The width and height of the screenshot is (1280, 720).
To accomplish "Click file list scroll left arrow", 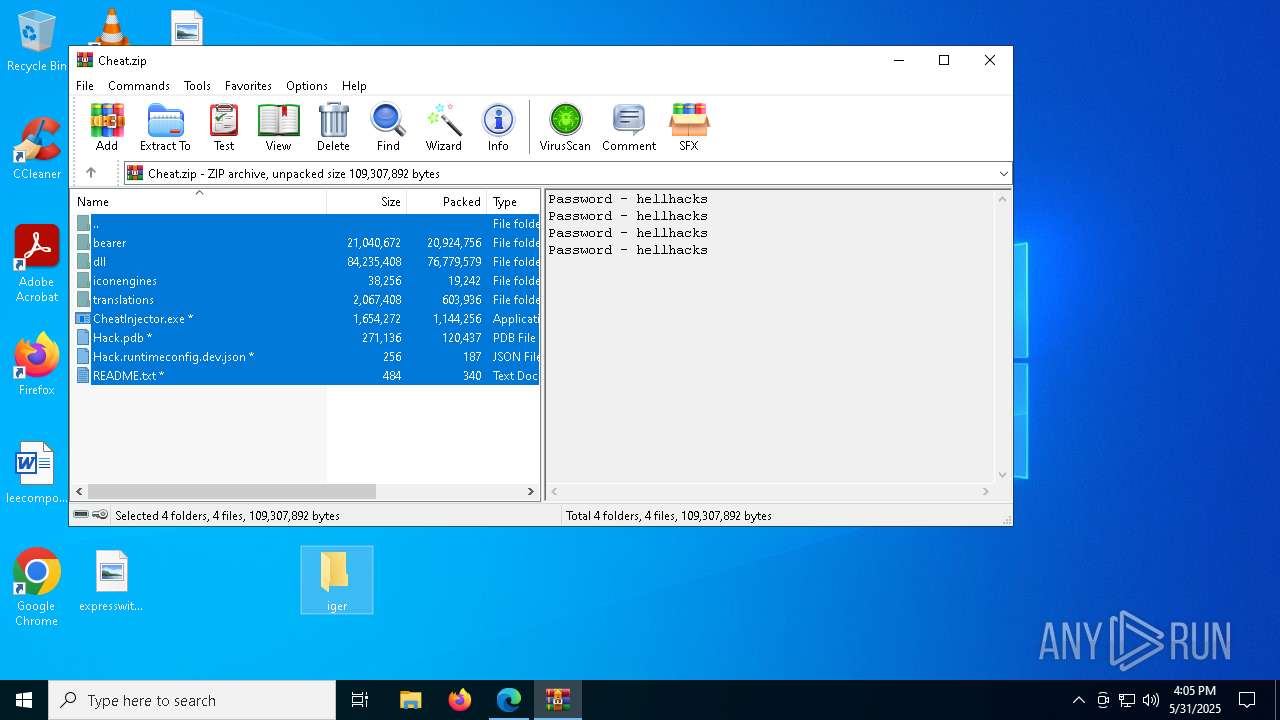I will pos(80,491).
